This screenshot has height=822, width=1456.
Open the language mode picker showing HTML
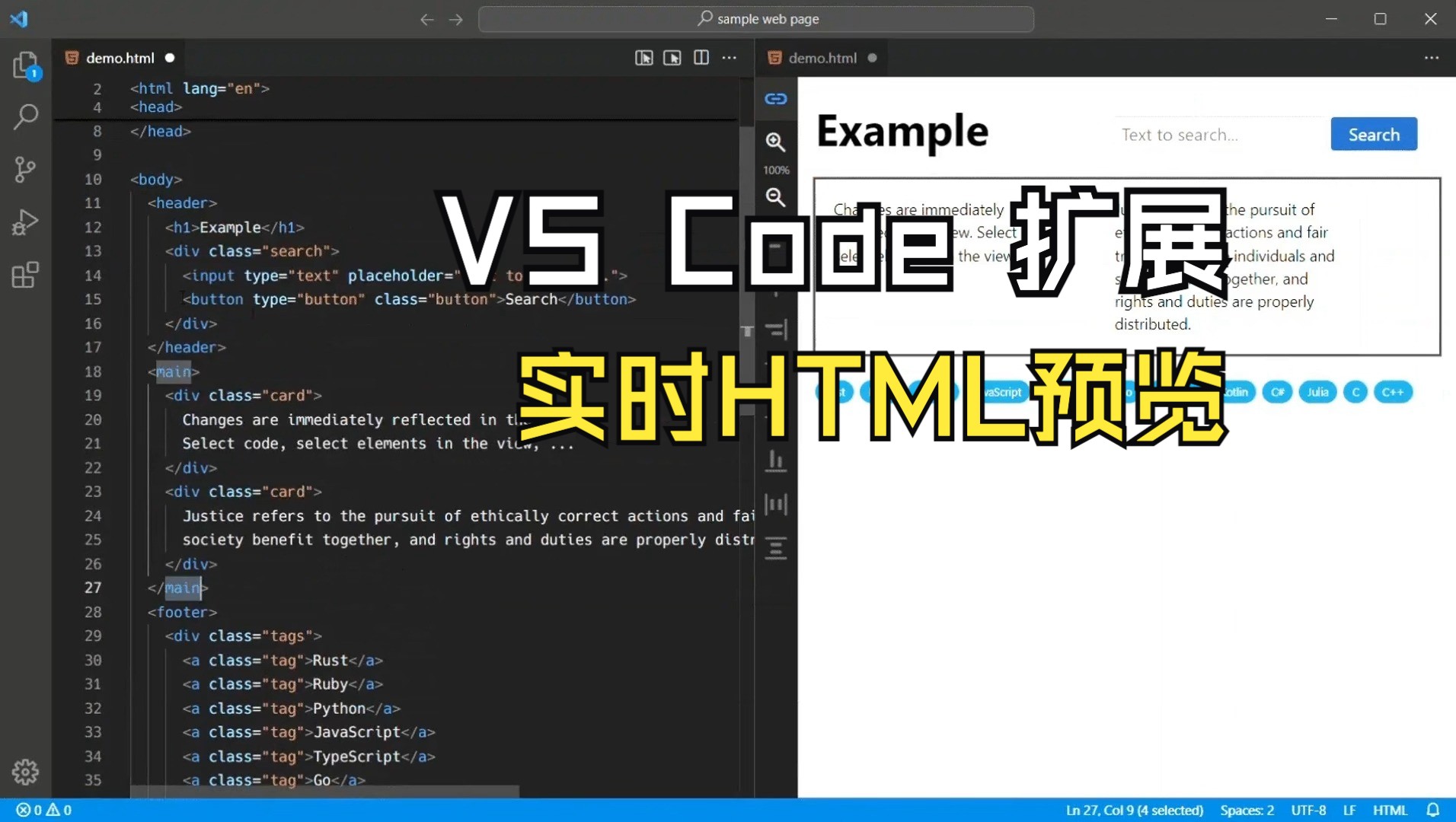[1390, 810]
